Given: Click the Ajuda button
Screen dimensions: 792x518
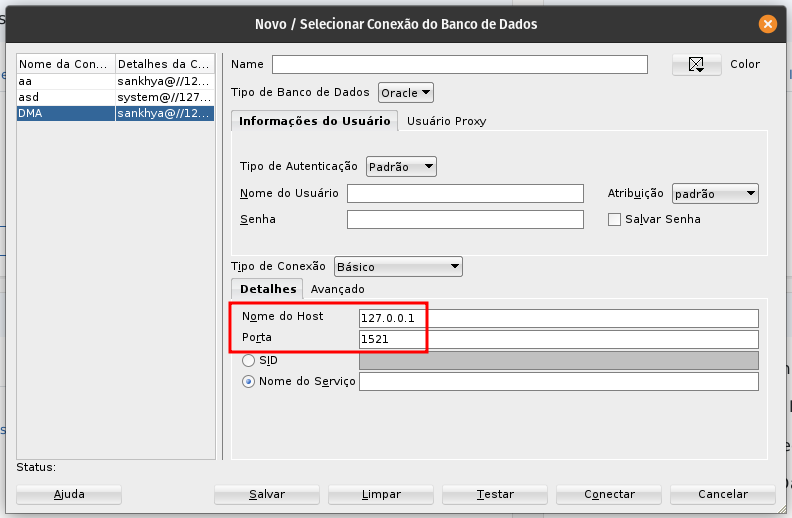Looking at the screenshot, I should (x=69, y=494).
